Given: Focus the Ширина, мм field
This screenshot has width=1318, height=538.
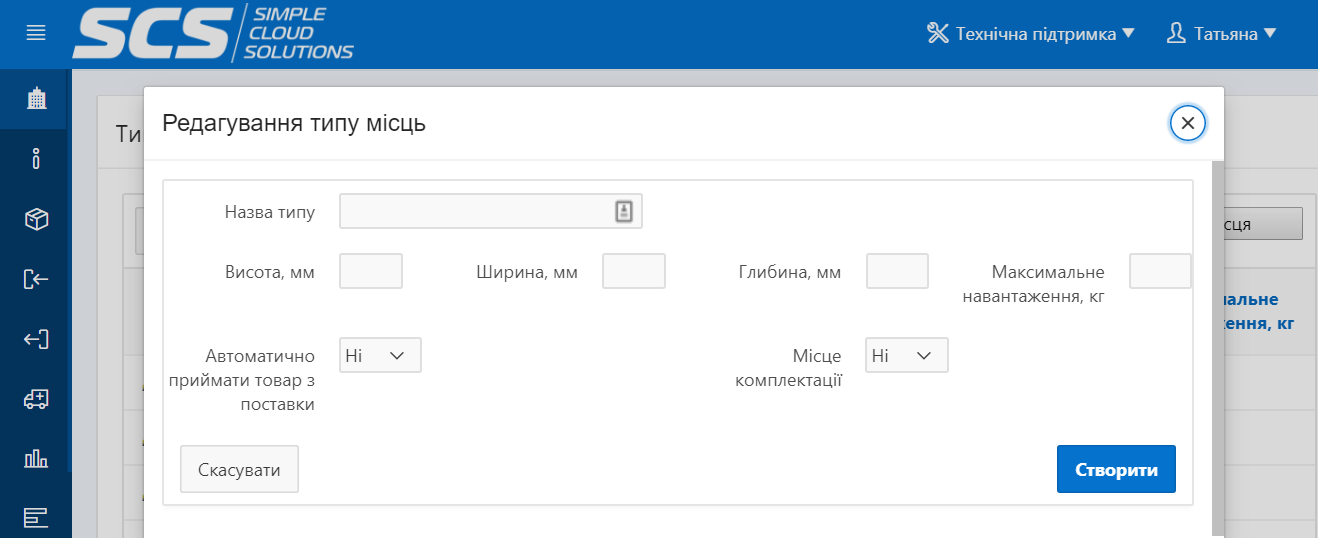Looking at the screenshot, I should click(x=634, y=271).
